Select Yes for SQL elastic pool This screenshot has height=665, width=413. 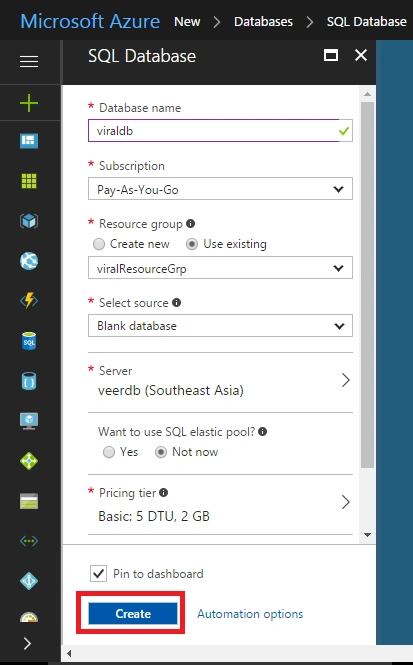109,452
